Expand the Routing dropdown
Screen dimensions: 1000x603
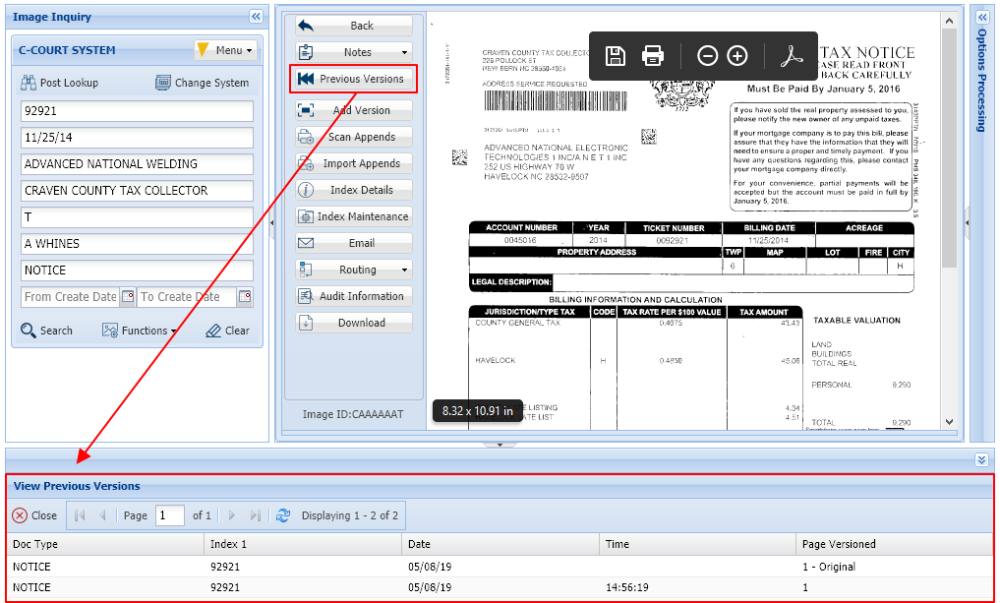pyautogui.click(x=354, y=270)
